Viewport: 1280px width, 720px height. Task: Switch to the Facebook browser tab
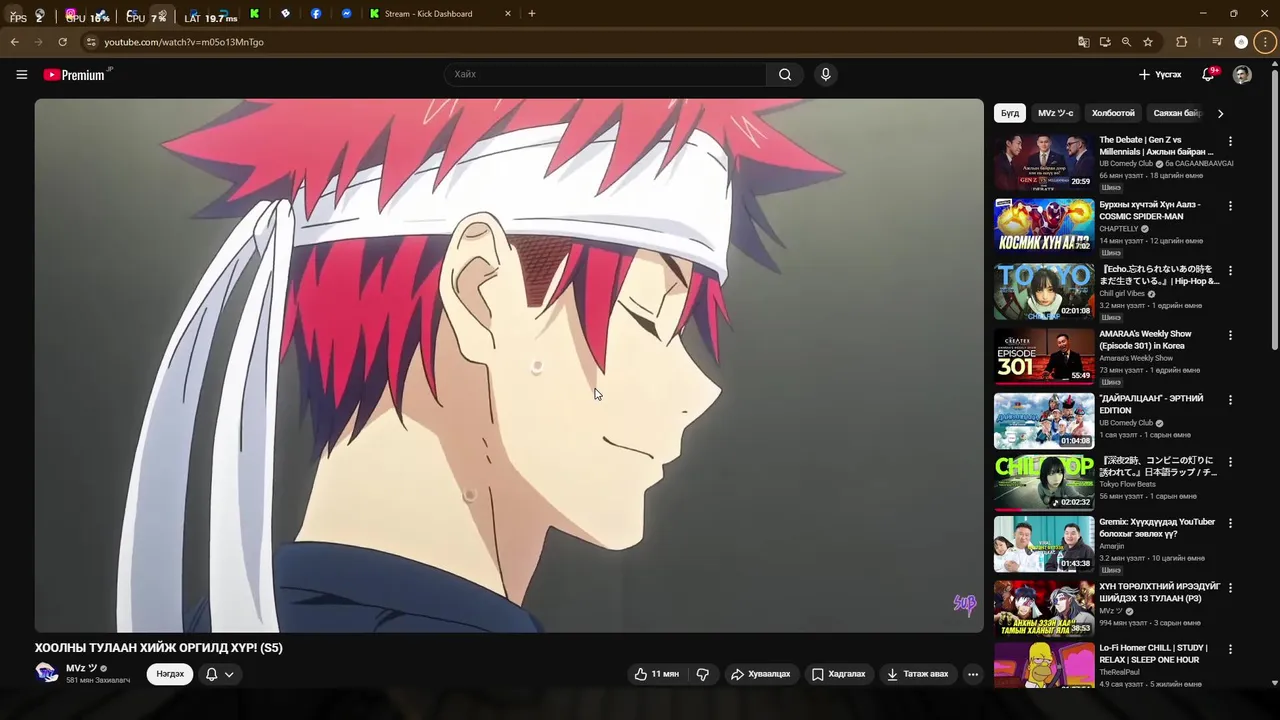316,14
